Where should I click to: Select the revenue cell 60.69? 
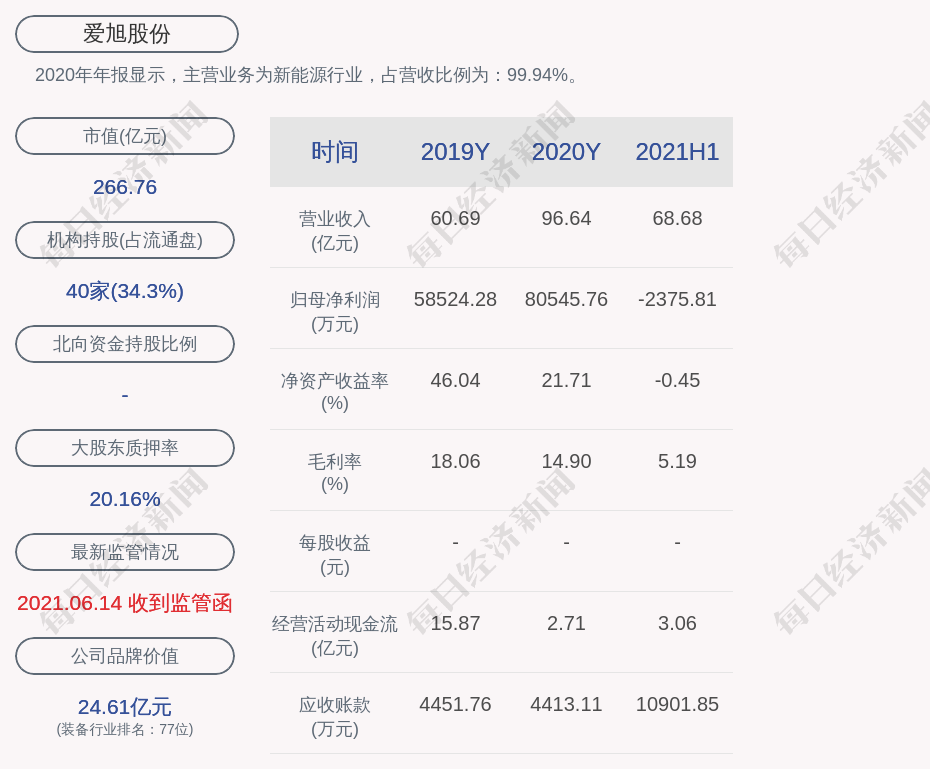click(x=456, y=218)
